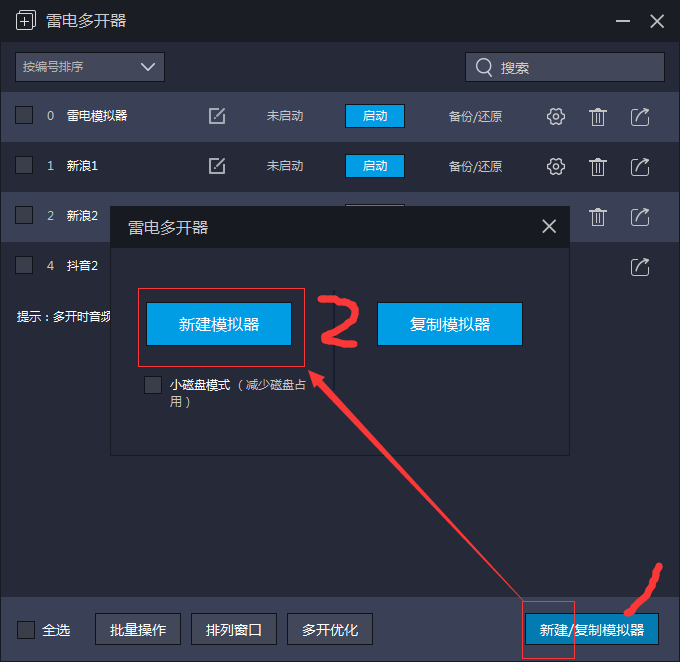The height and width of the screenshot is (662, 680).
Task: Close the 雷电多开器 popup dialog
Action: [x=549, y=226]
